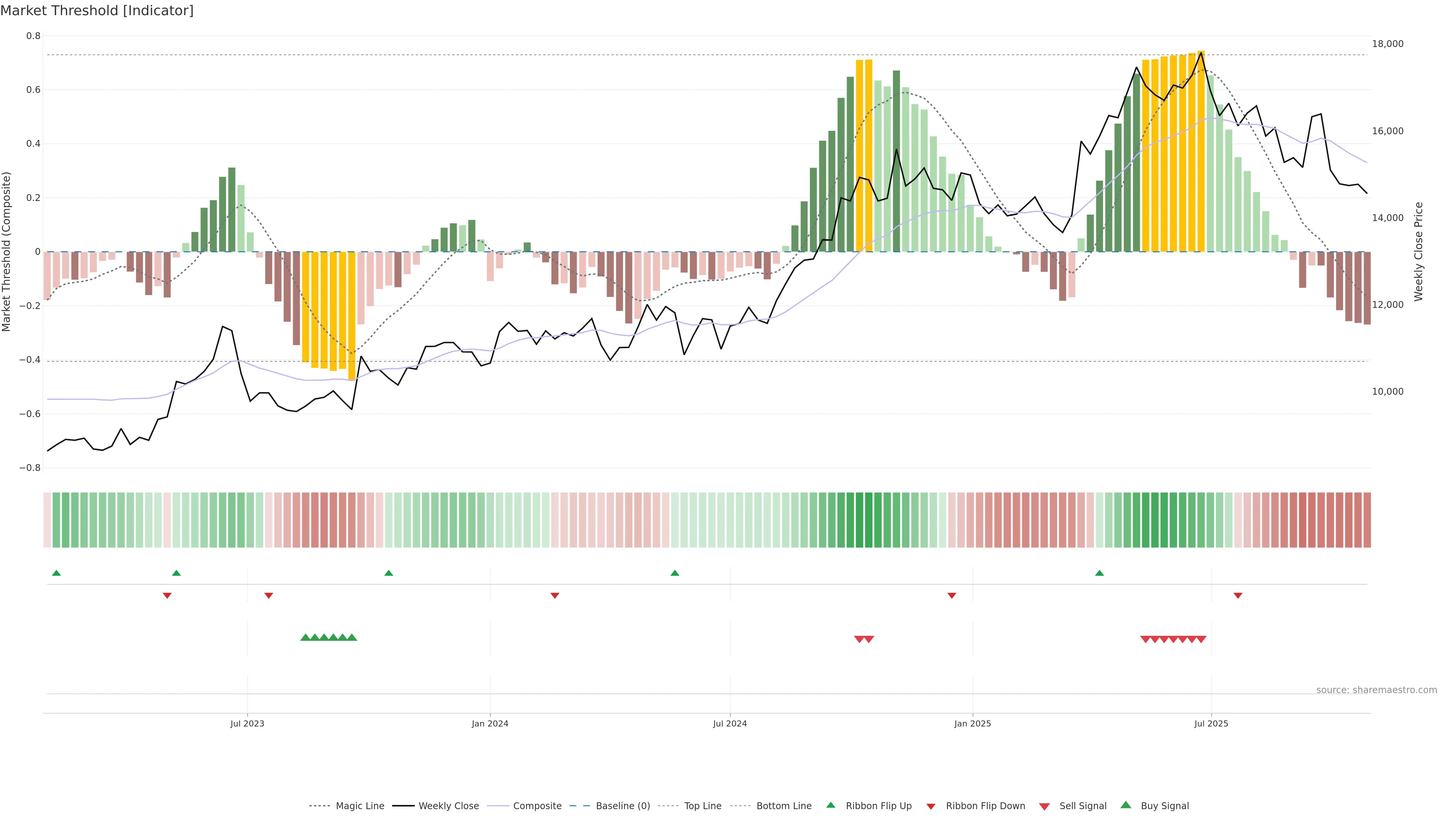Hide the Weekly Close line via legend

448,805
